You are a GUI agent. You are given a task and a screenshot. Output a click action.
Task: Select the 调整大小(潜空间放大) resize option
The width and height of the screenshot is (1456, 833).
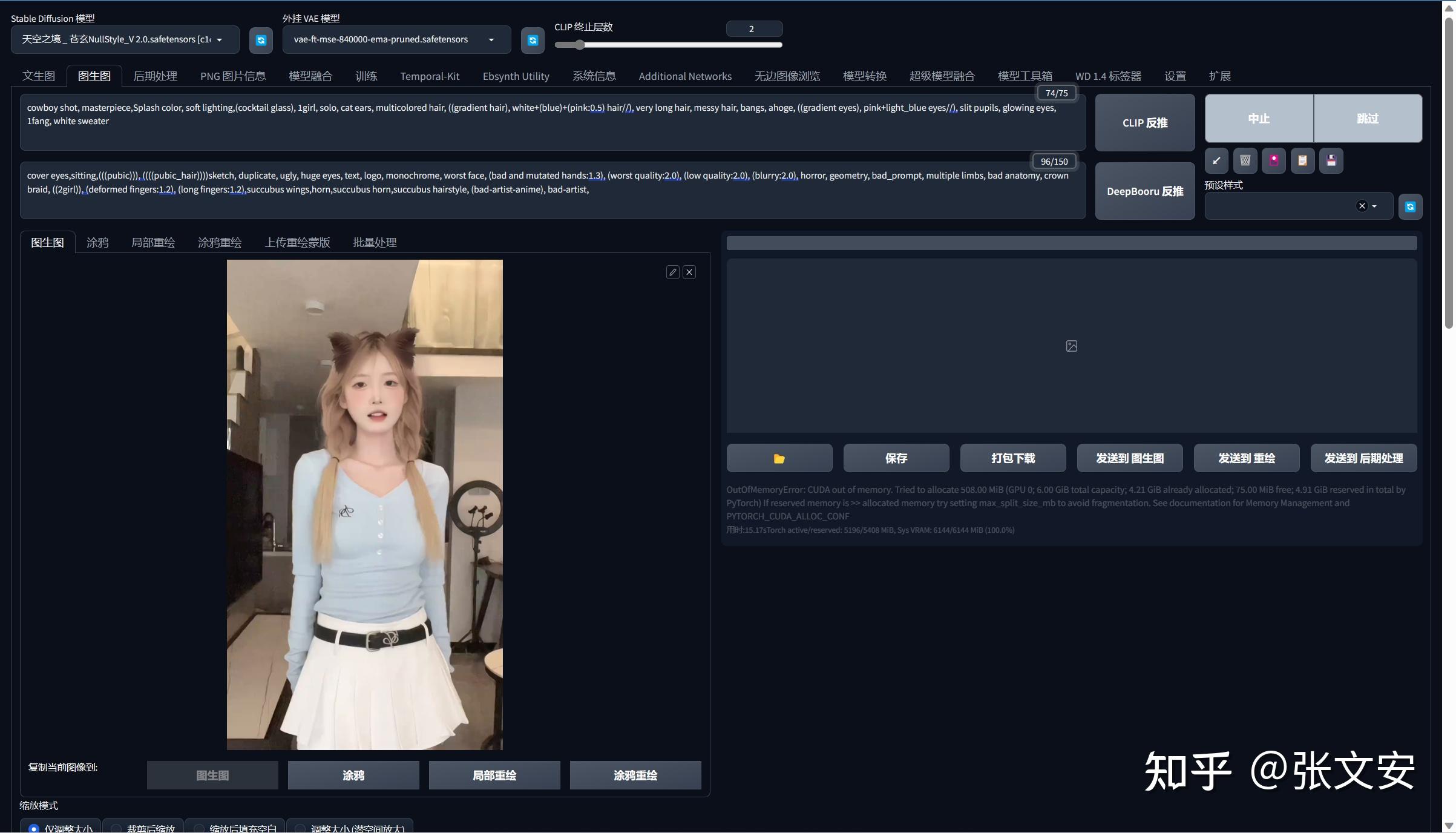coord(300,828)
